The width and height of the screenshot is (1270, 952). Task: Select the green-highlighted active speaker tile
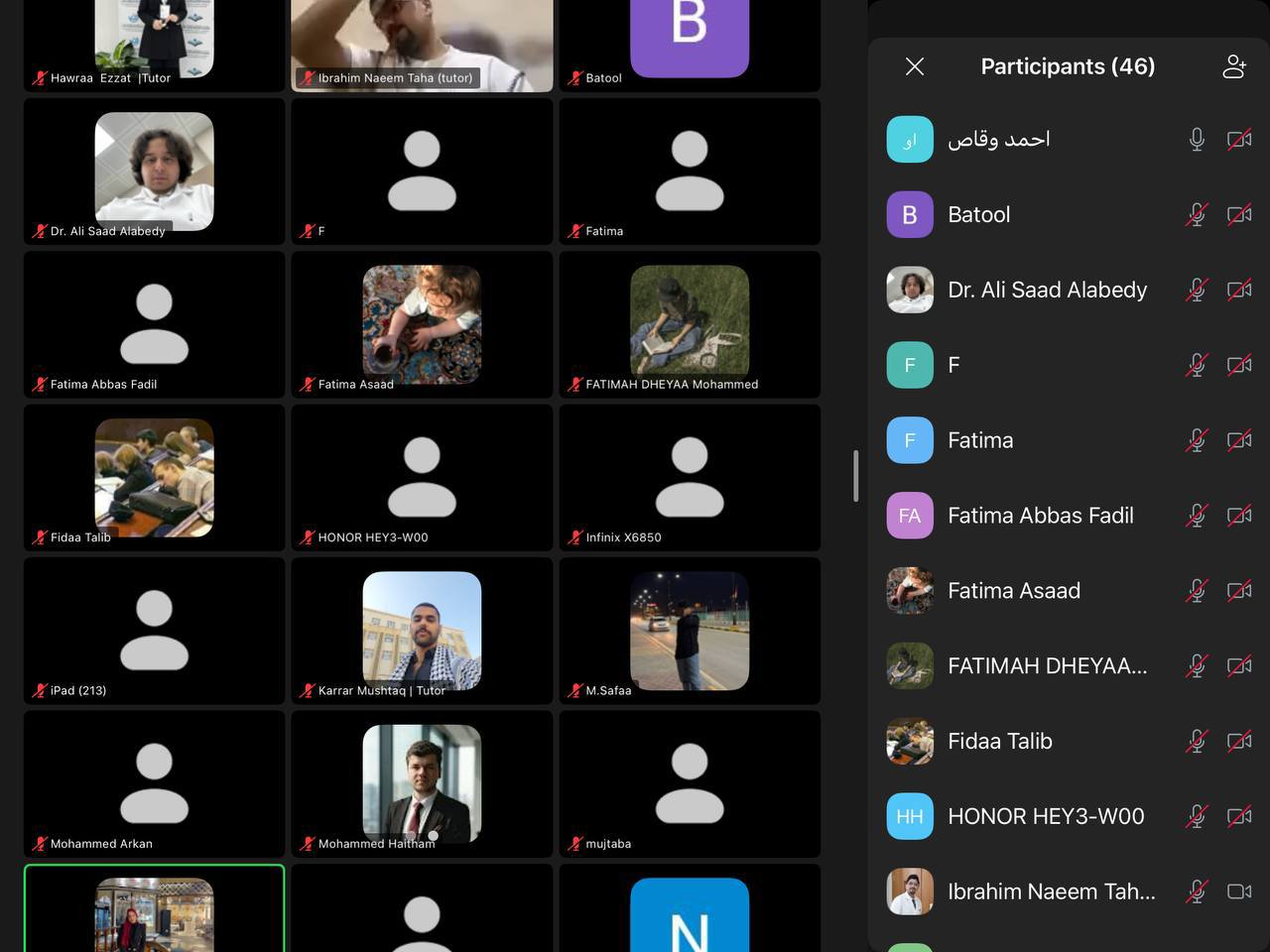[154, 908]
